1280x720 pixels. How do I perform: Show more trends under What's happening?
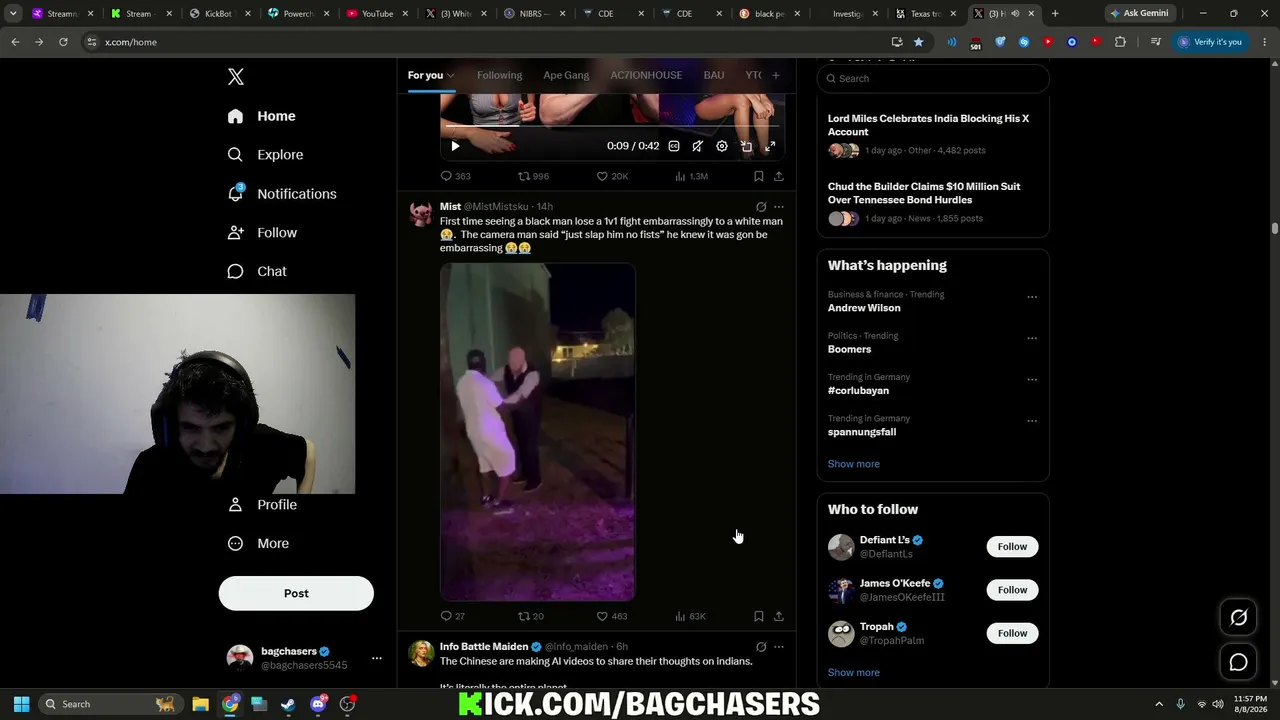tap(854, 464)
